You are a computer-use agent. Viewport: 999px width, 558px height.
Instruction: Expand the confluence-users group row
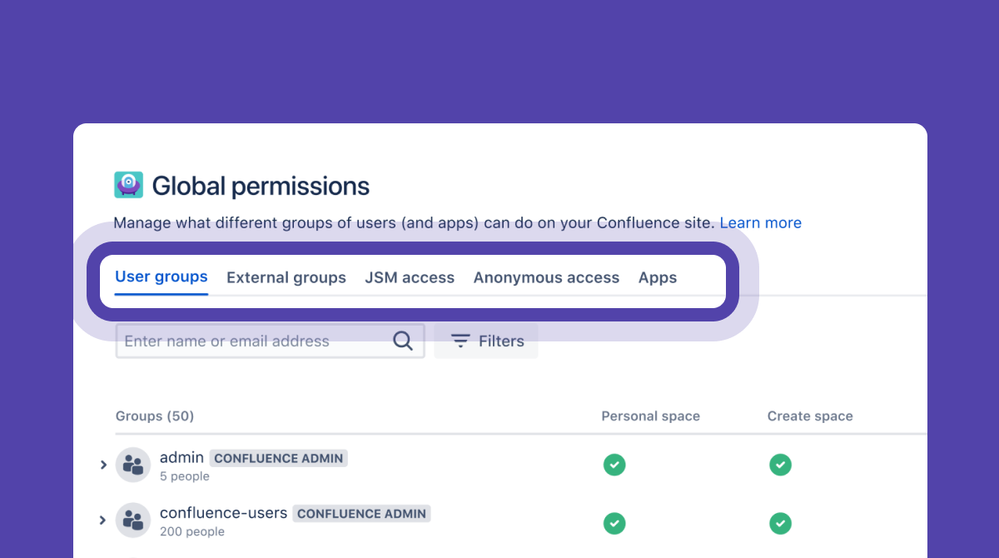point(103,520)
